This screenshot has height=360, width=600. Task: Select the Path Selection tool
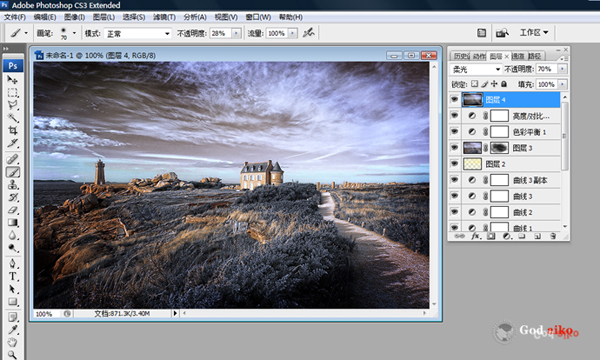pos(13,289)
